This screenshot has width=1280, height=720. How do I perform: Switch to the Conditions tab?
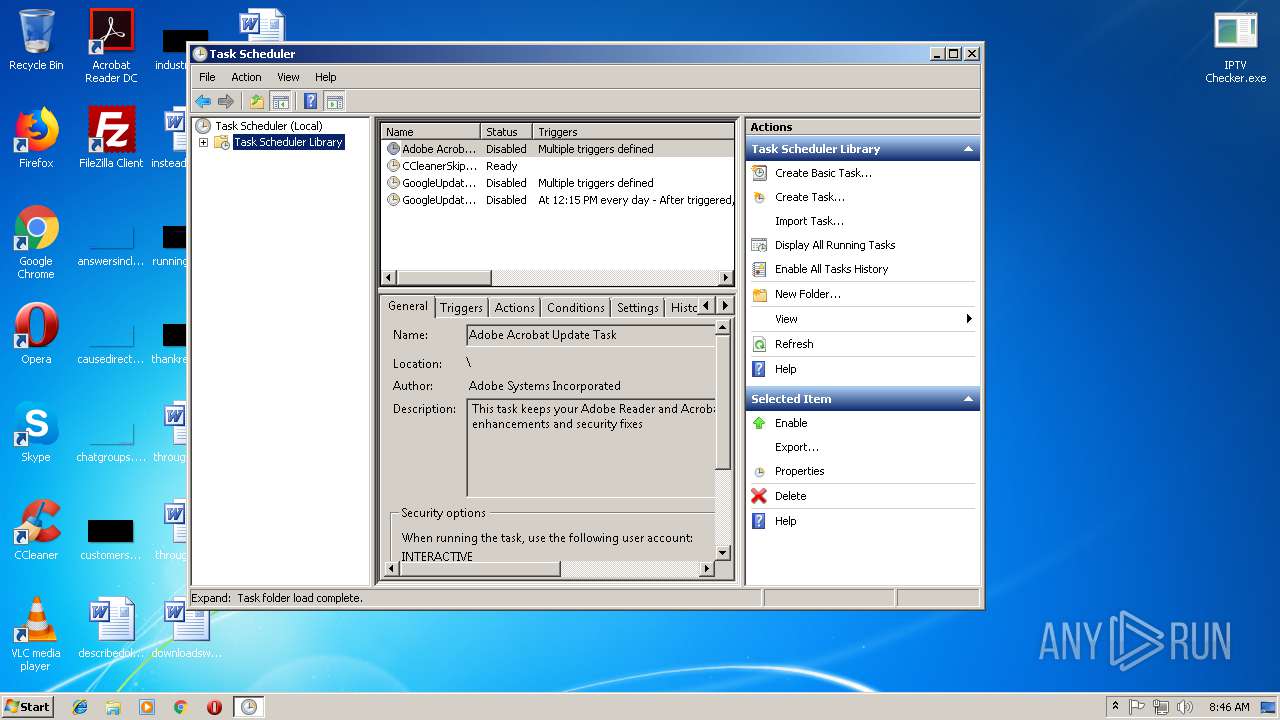point(576,308)
